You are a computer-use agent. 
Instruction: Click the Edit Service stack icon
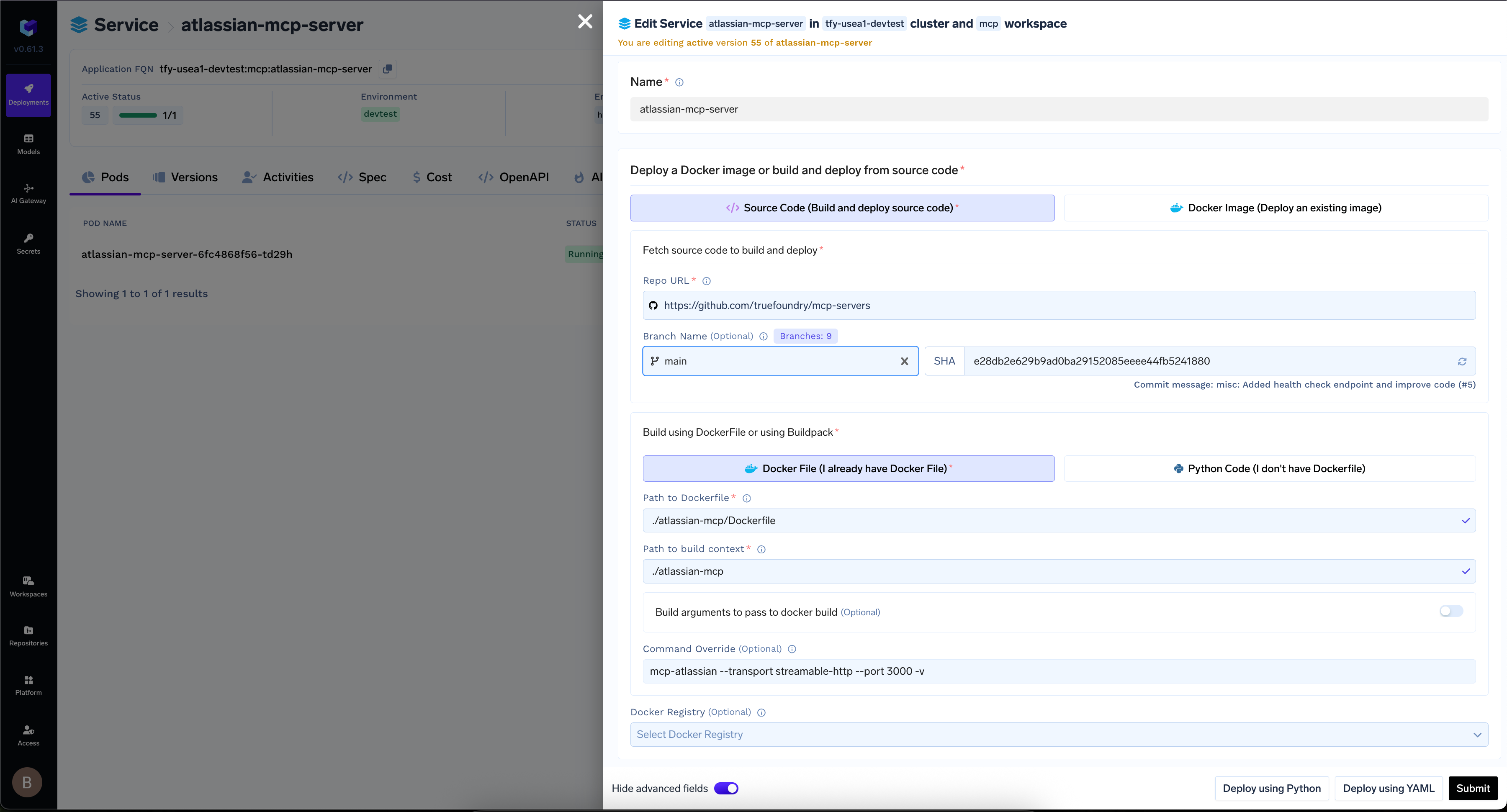[624, 23]
